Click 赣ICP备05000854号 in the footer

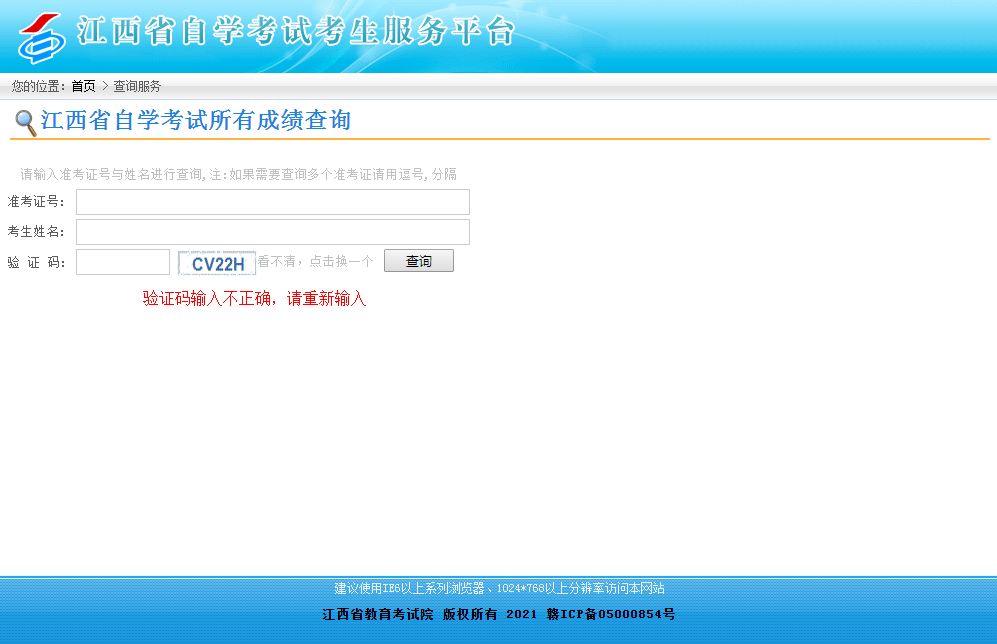point(610,614)
